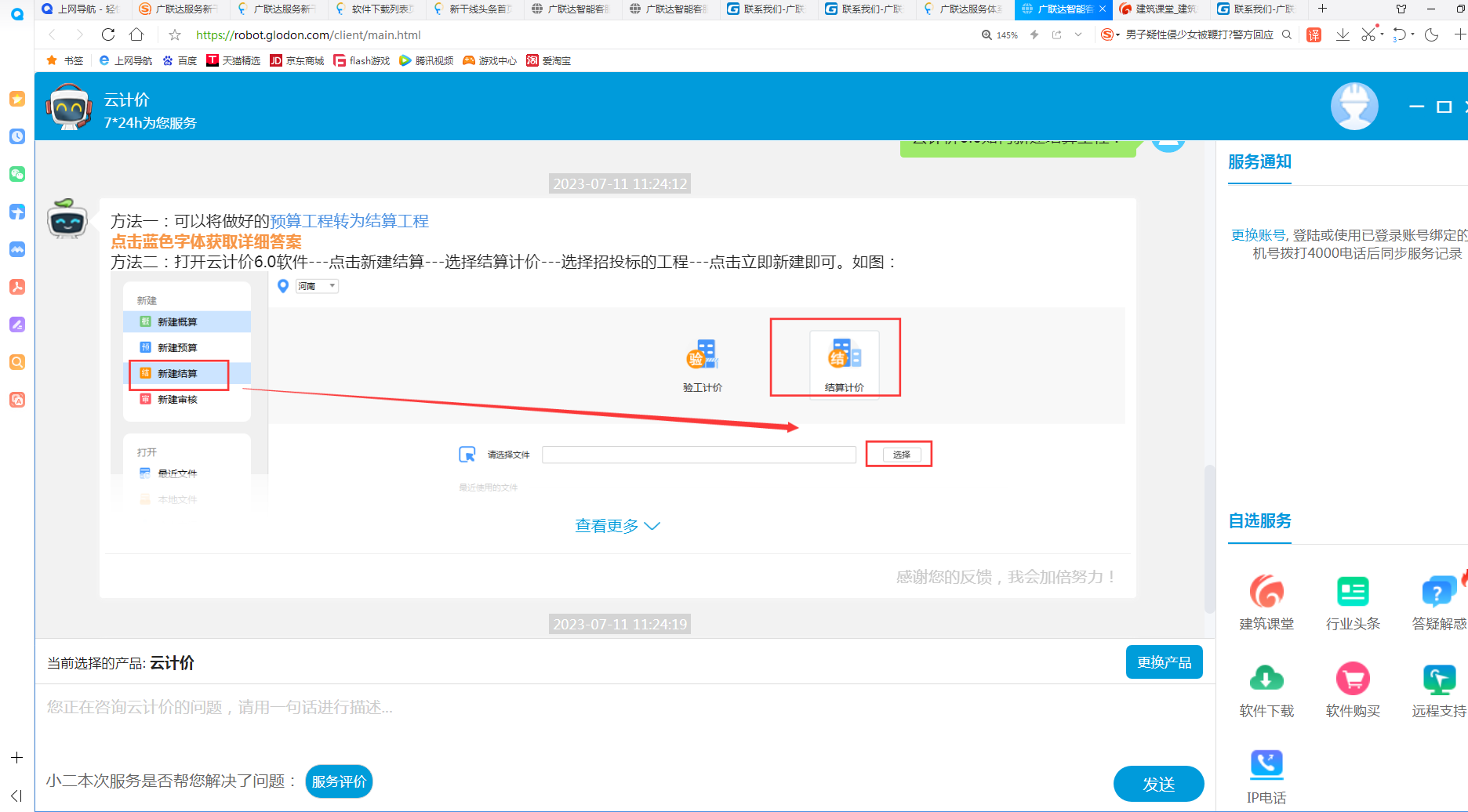Open dropdown arrow next to undo icon
Screen dimensions: 1468x812
(1412, 34)
